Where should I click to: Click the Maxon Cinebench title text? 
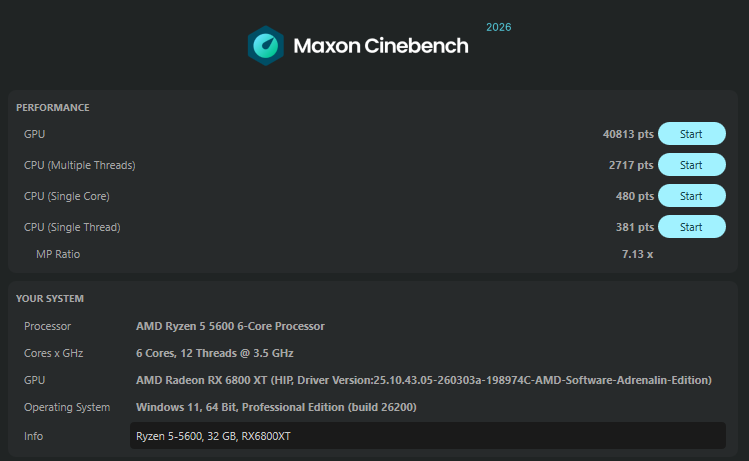coord(381,46)
